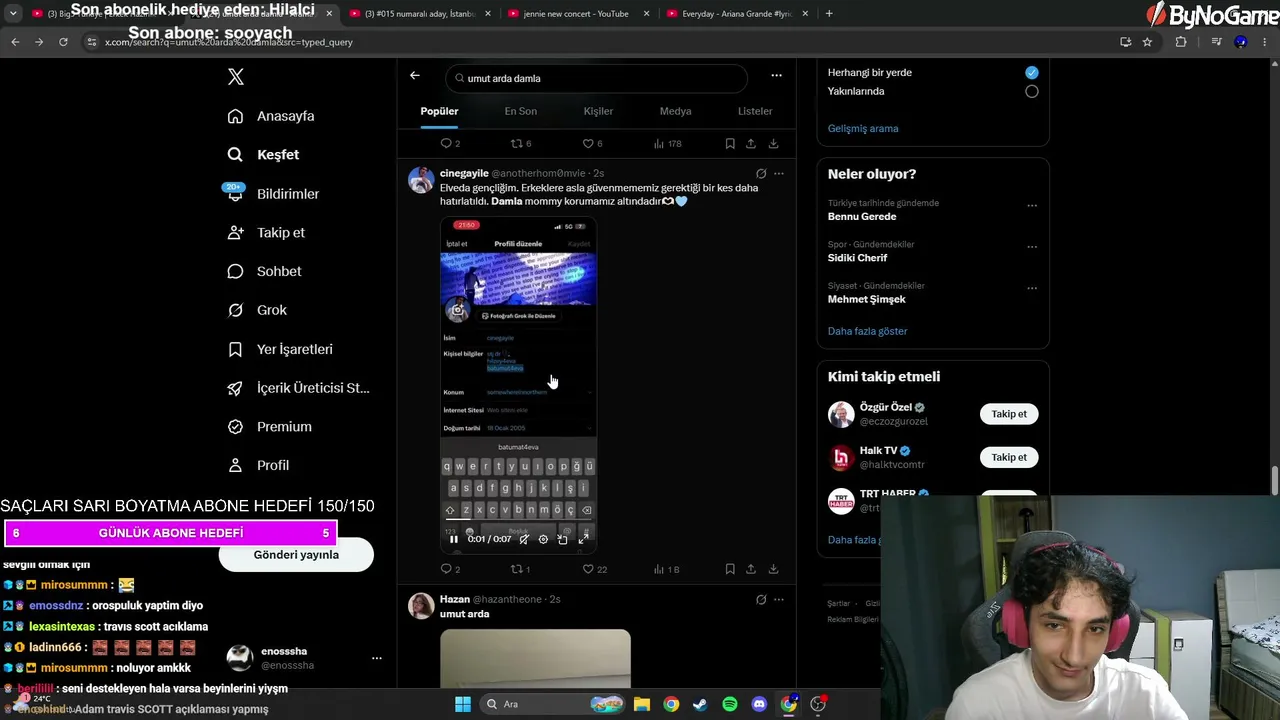Screen dimensions: 1280x720
Task: Switch to the Listeler tab
Action: coord(755,111)
